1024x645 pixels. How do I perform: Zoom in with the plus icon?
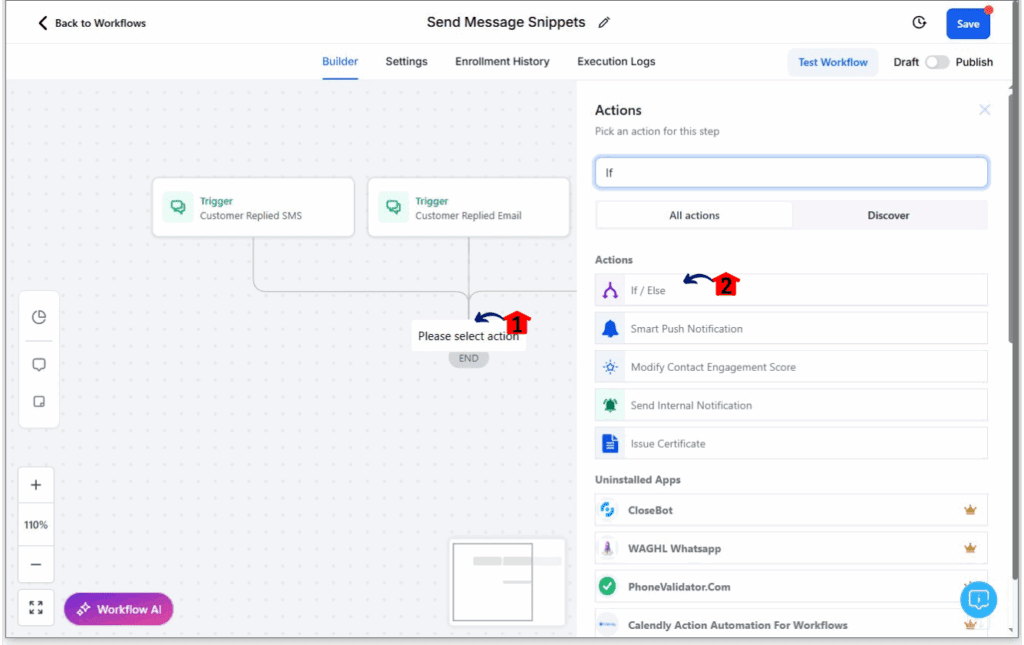36,485
